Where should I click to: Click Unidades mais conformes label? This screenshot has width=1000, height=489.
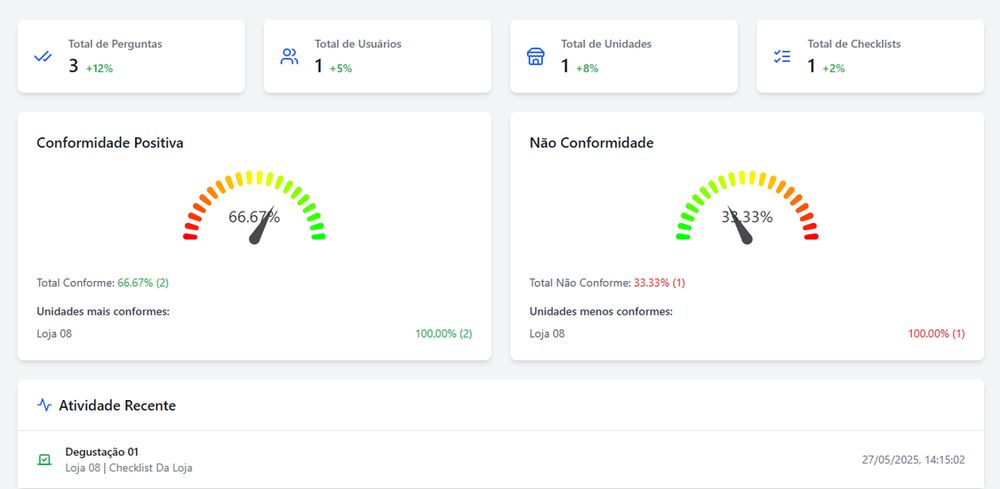[103, 312]
